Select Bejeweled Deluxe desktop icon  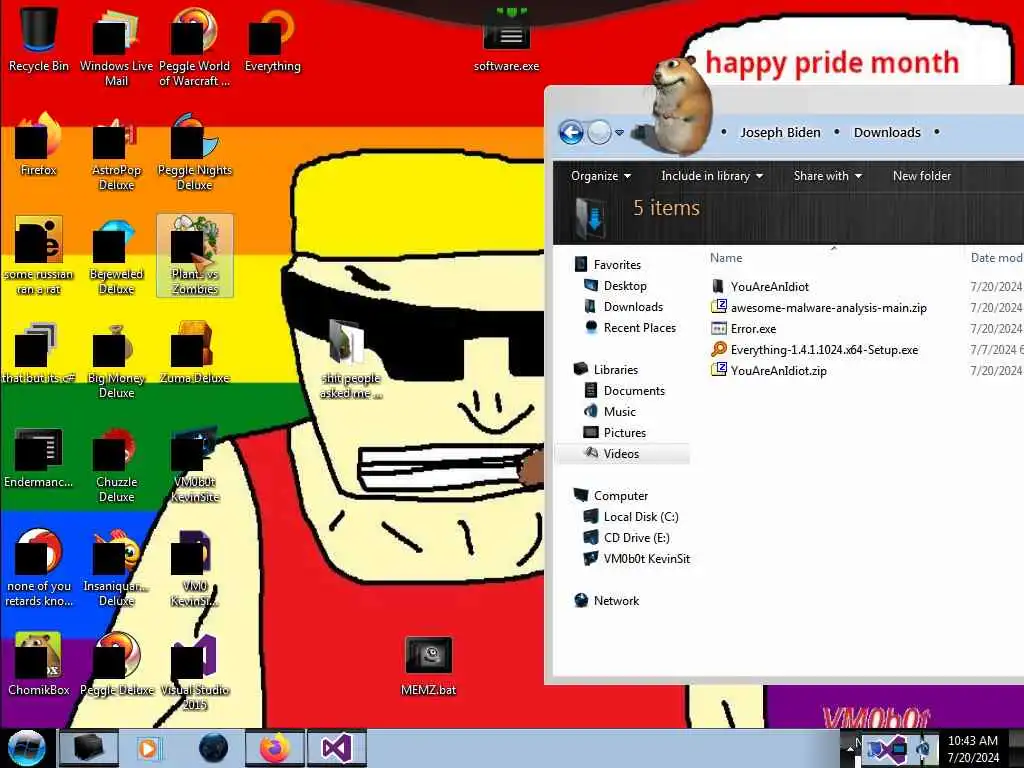[116, 255]
